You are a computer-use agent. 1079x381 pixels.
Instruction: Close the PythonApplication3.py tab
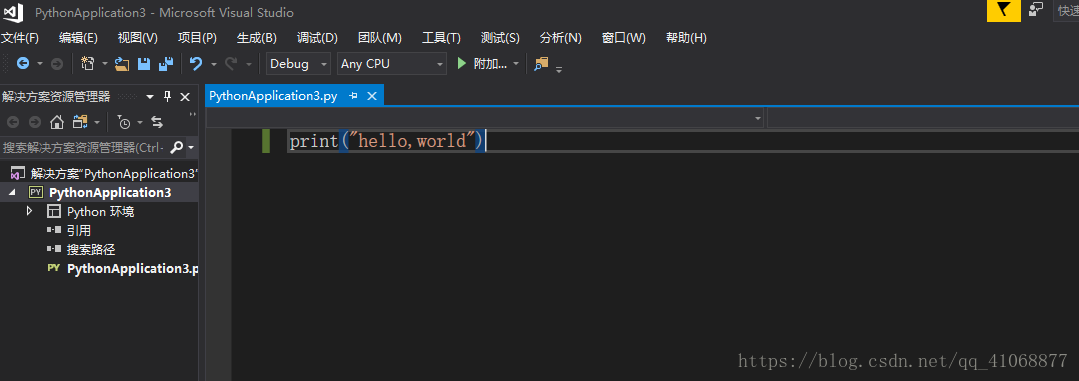click(372, 96)
